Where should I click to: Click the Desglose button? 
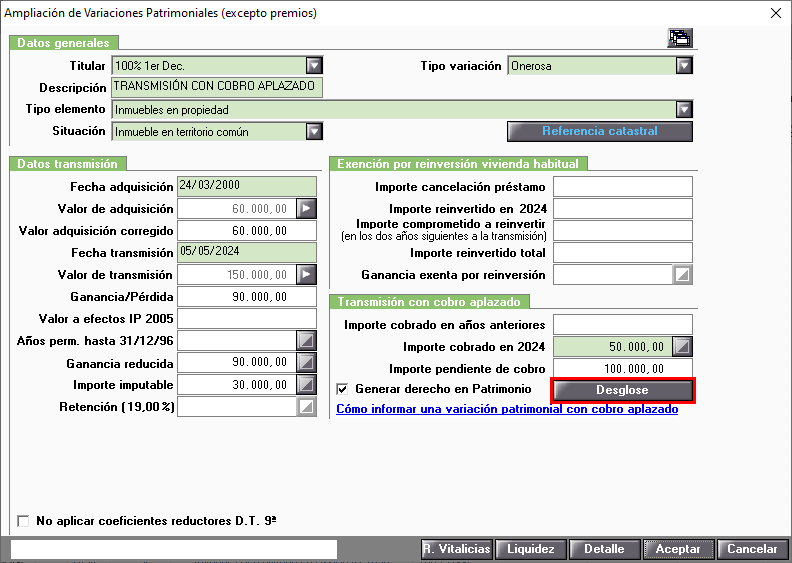pyautogui.click(x=622, y=390)
